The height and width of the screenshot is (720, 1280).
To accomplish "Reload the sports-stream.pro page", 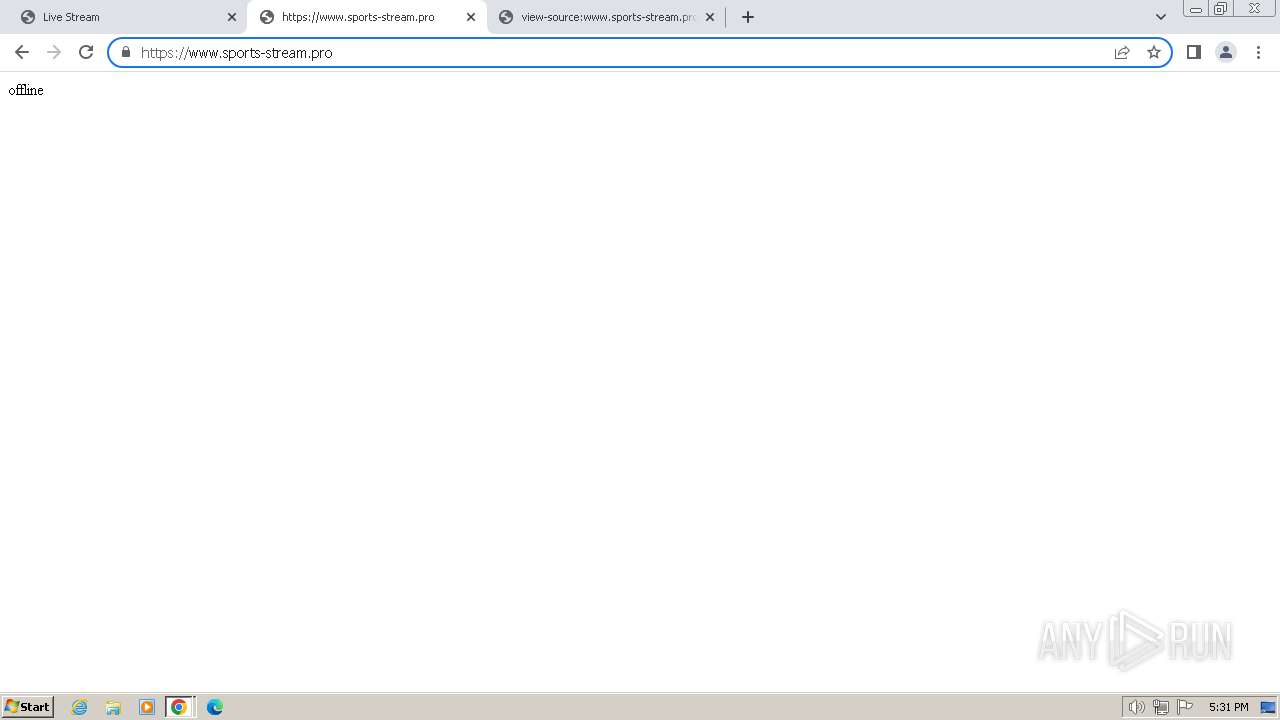I will (86, 52).
